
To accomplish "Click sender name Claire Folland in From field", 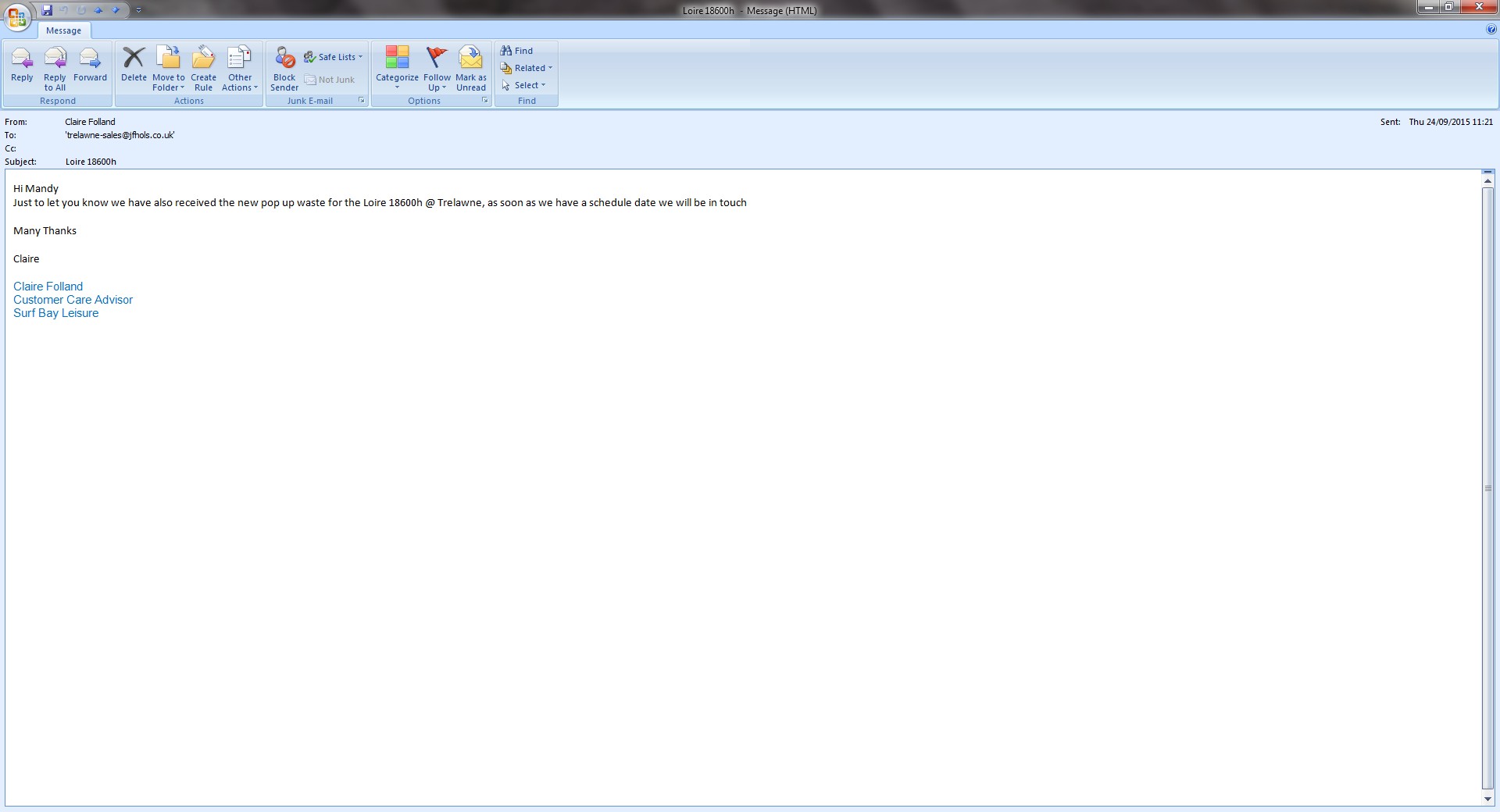I will pos(90,122).
